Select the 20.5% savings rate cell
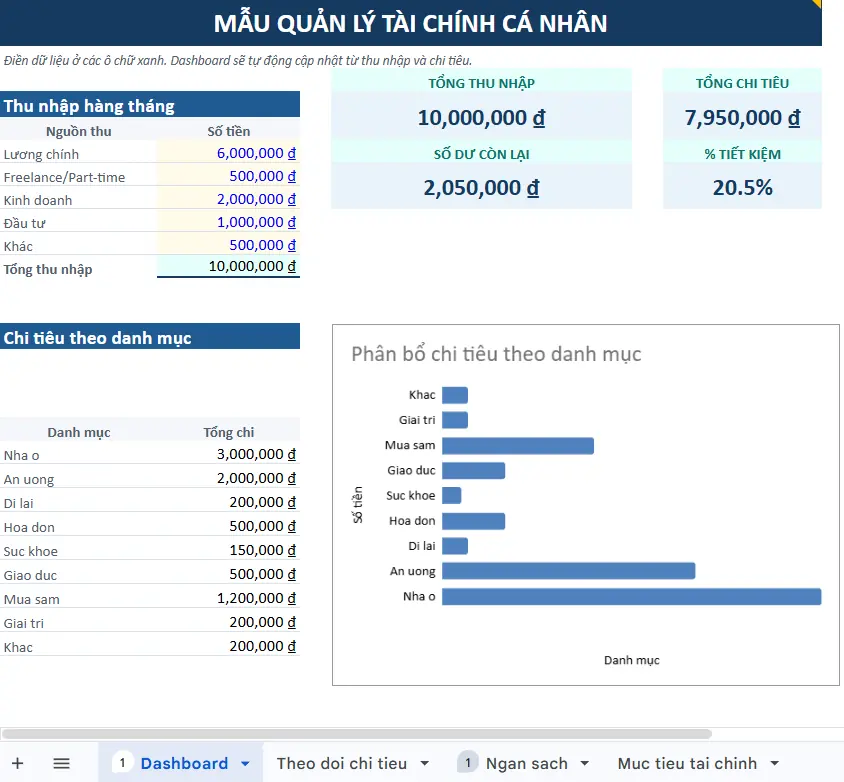This screenshot has width=844, height=782. pos(742,187)
